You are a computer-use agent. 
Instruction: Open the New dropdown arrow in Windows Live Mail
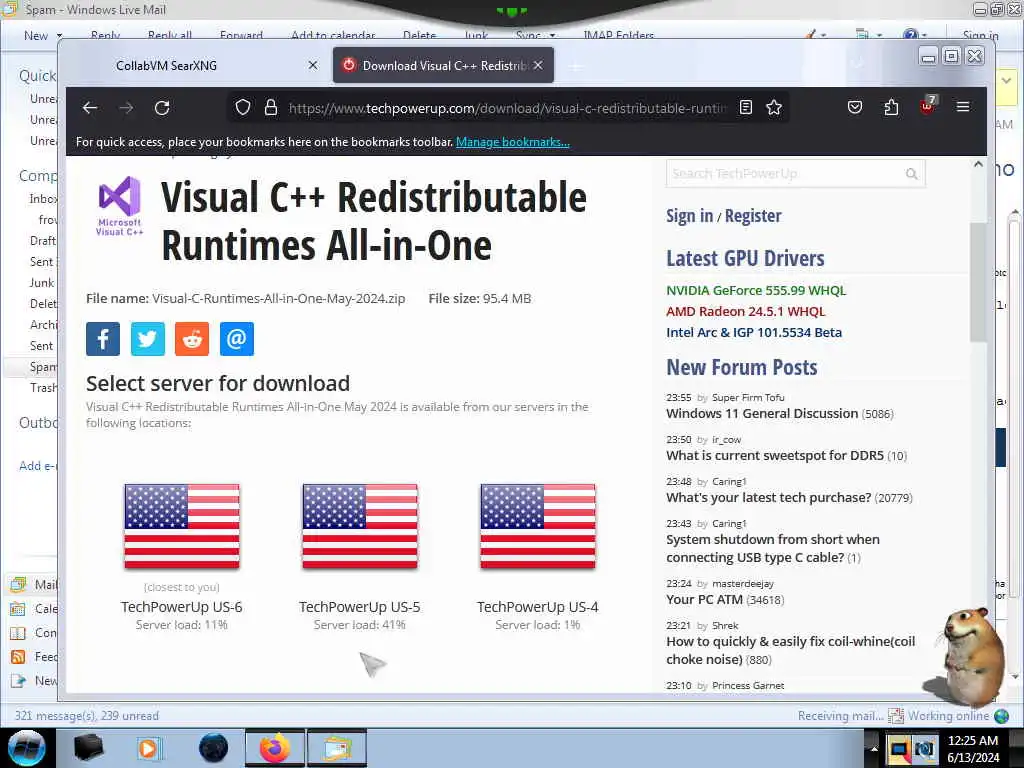tap(59, 36)
